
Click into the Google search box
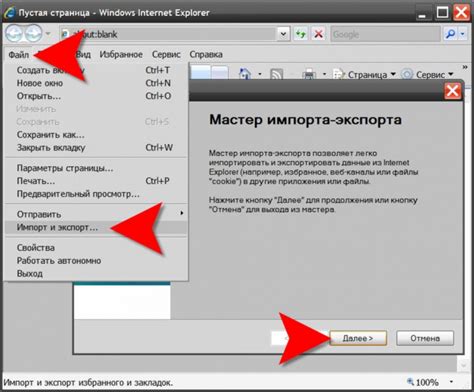[x=385, y=34]
